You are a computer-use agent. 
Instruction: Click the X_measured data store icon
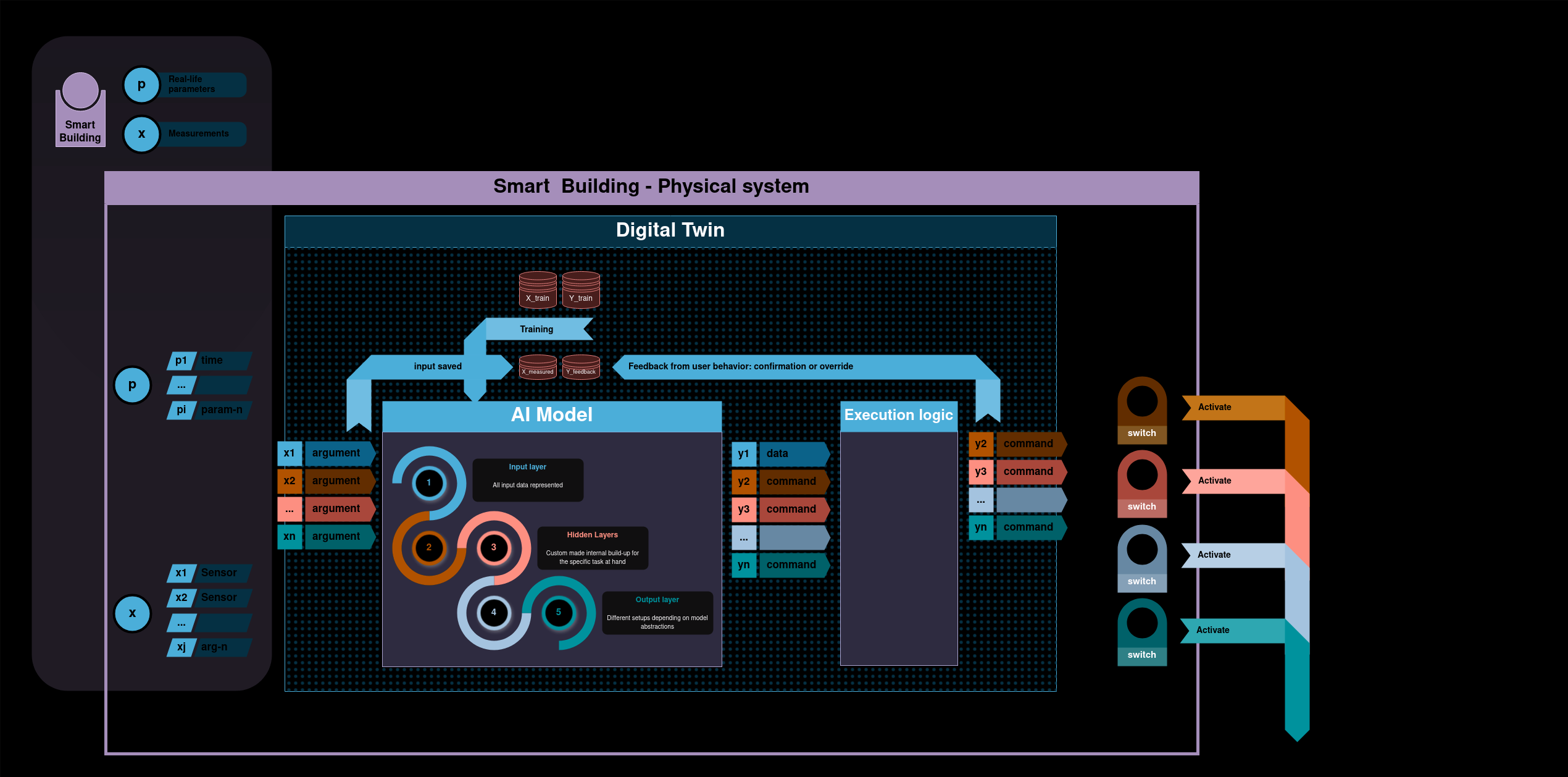point(536,366)
